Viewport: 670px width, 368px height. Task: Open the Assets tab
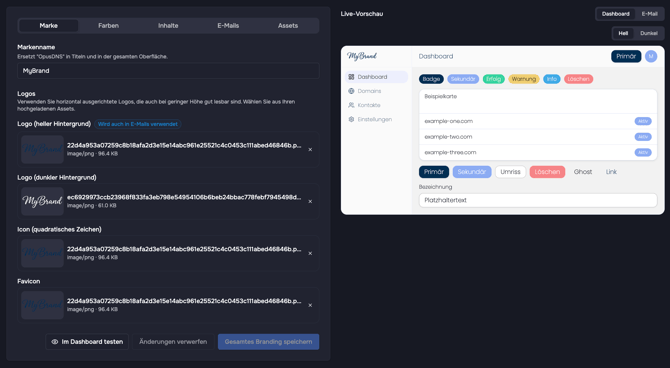click(288, 26)
